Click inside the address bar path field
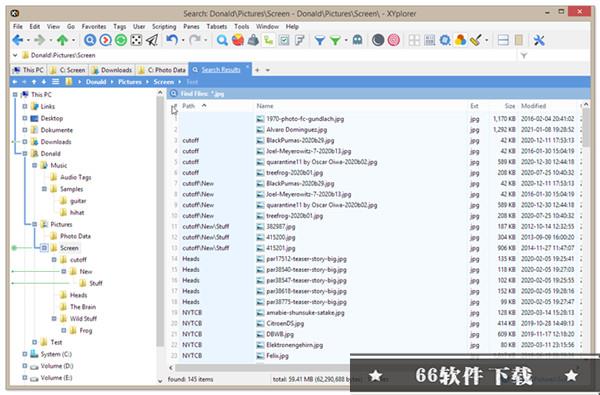 (268, 55)
